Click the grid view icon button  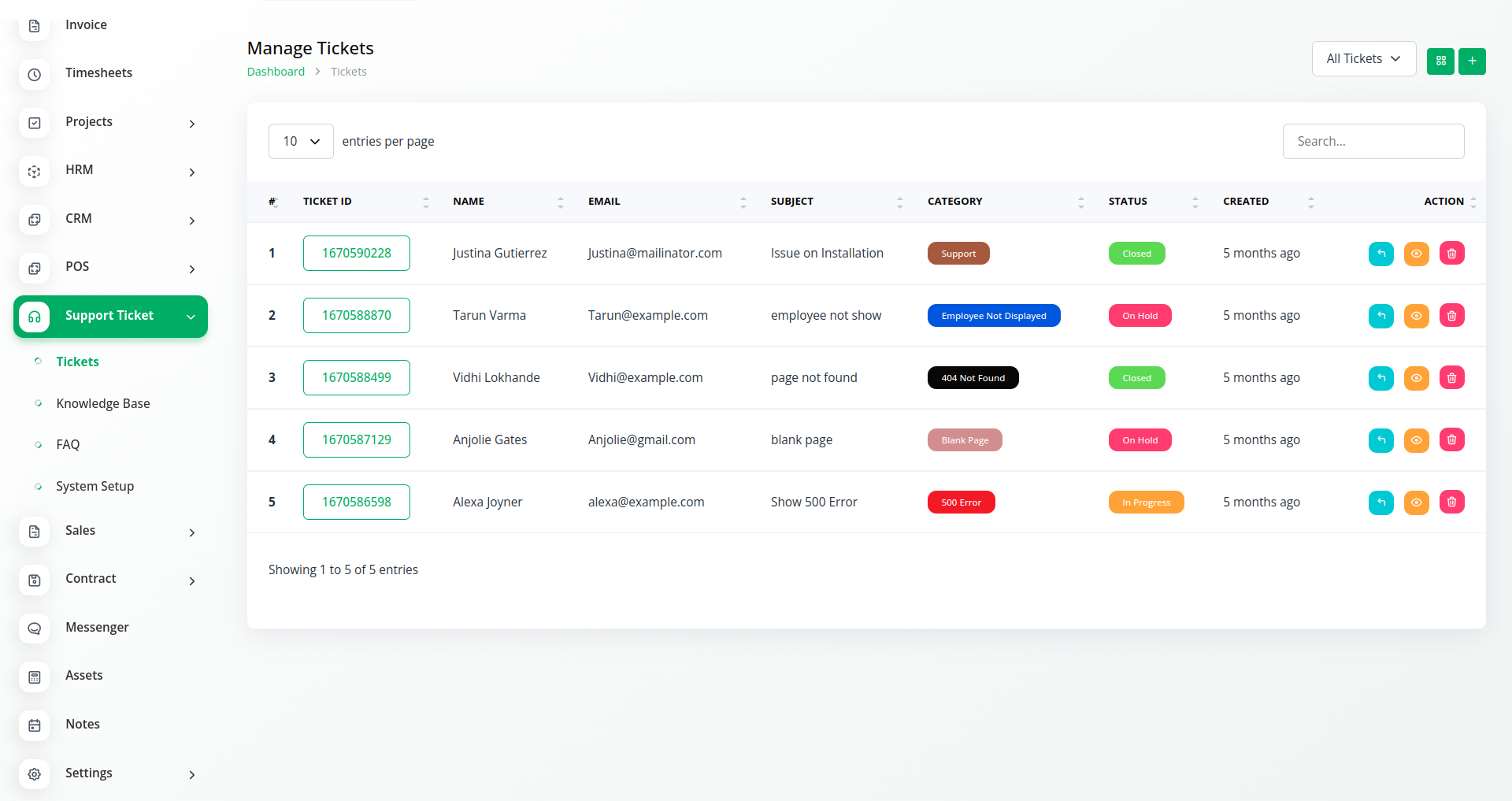(x=1440, y=61)
